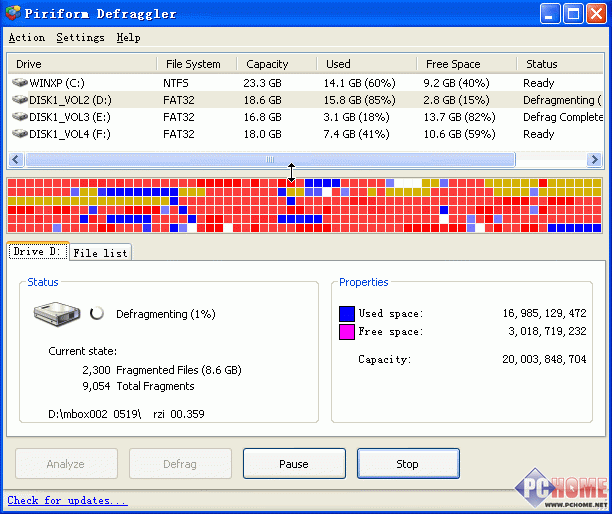Click the NTFS file system cell
Image resolution: width=612 pixels, height=514 pixels.
click(176, 83)
